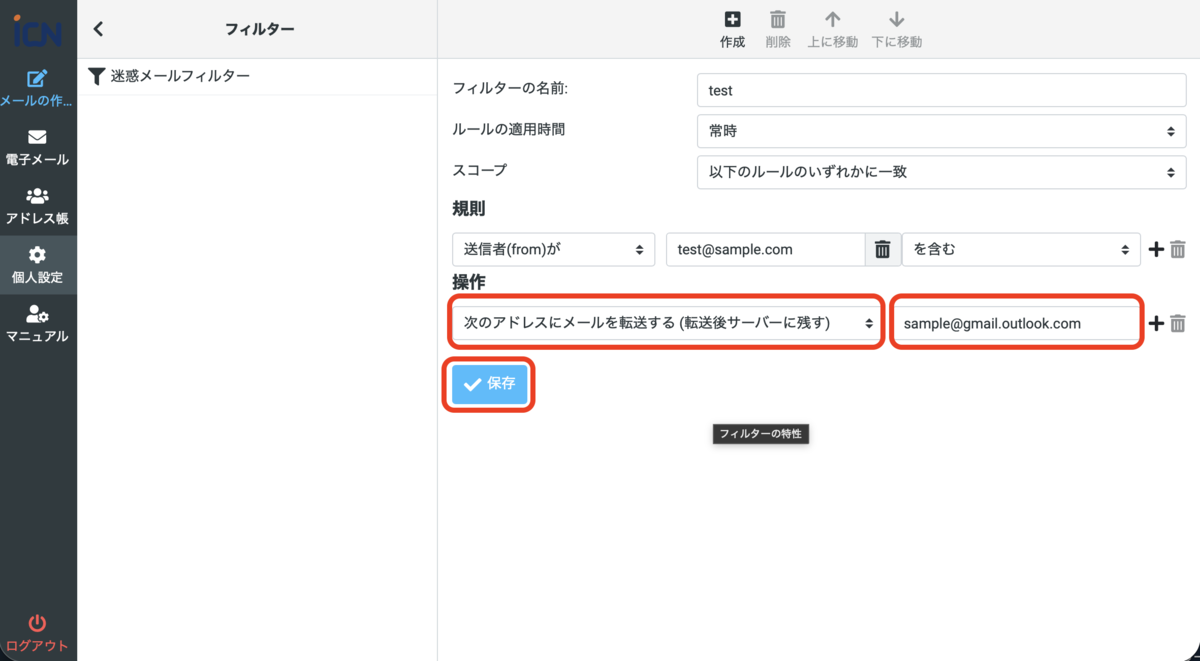Click the iCN logo in the sidebar

click(38, 30)
